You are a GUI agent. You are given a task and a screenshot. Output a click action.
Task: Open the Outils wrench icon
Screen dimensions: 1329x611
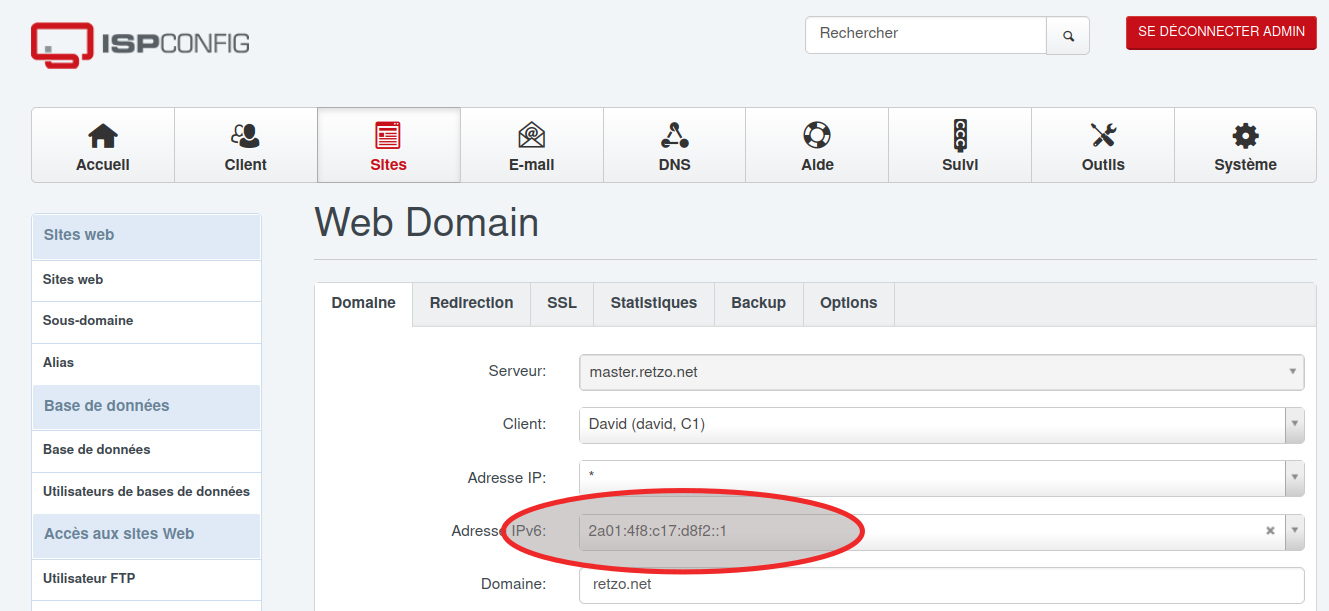click(x=1103, y=136)
